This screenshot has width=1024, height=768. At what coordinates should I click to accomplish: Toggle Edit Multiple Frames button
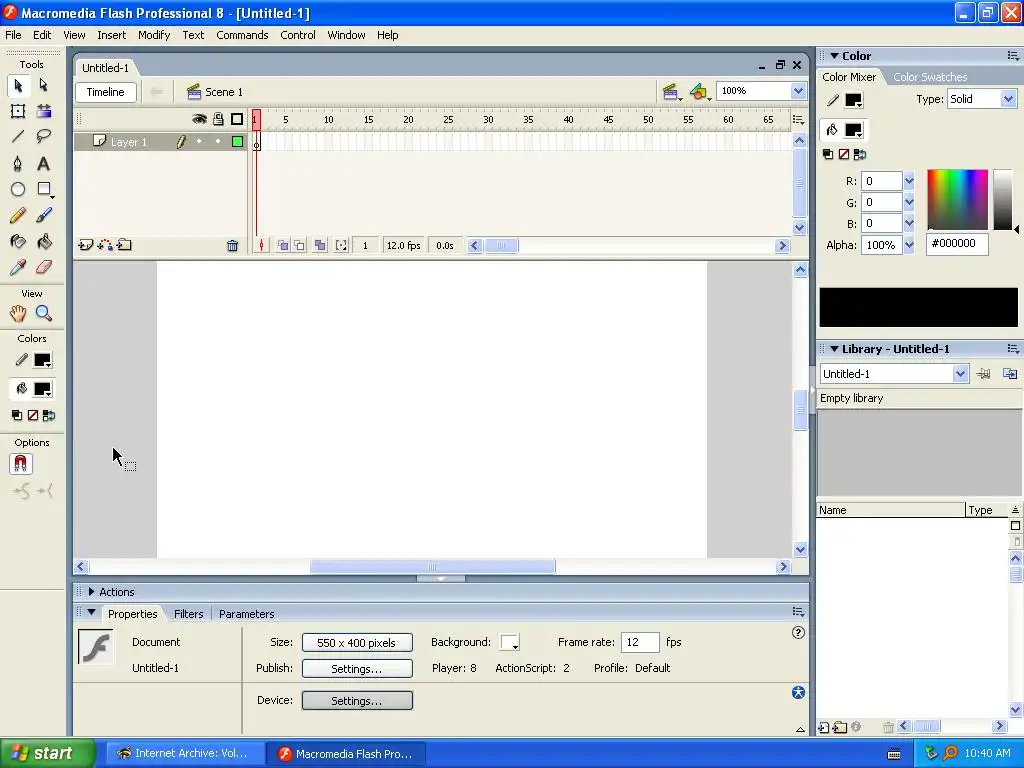coord(320,246)
